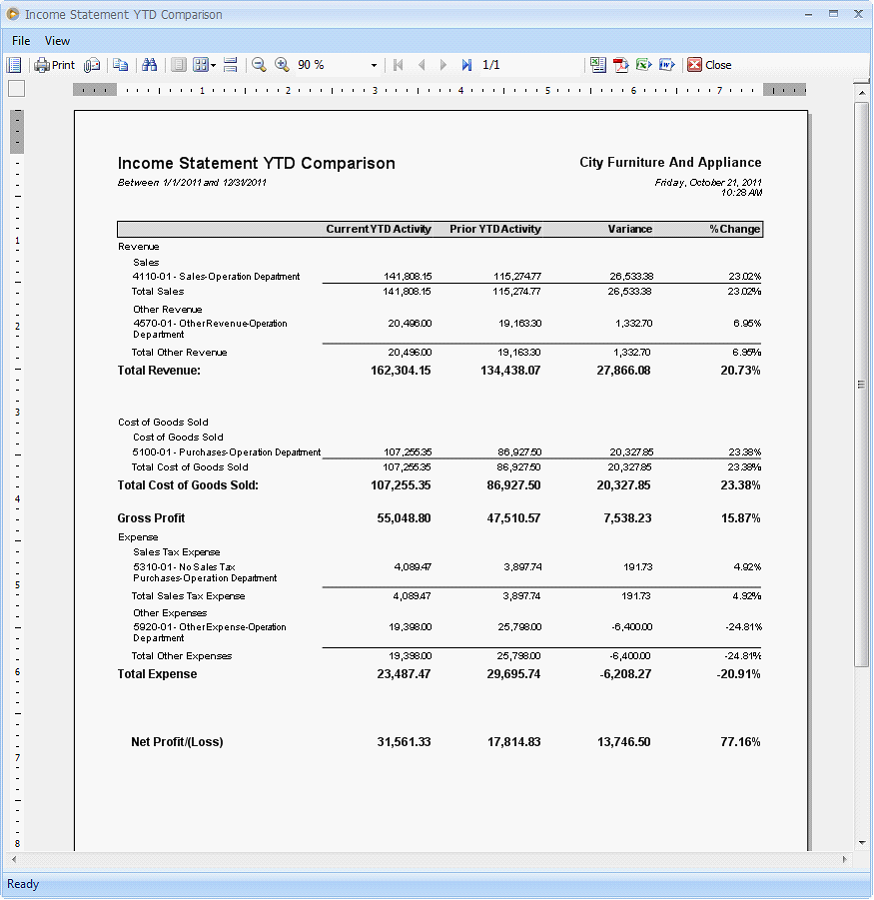Print the income statement report

pos(55,65)
